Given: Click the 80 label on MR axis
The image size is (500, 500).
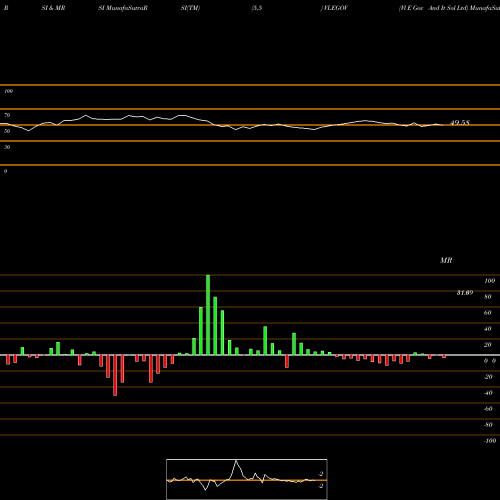Looking at the screenshot, I should [488, 297].
